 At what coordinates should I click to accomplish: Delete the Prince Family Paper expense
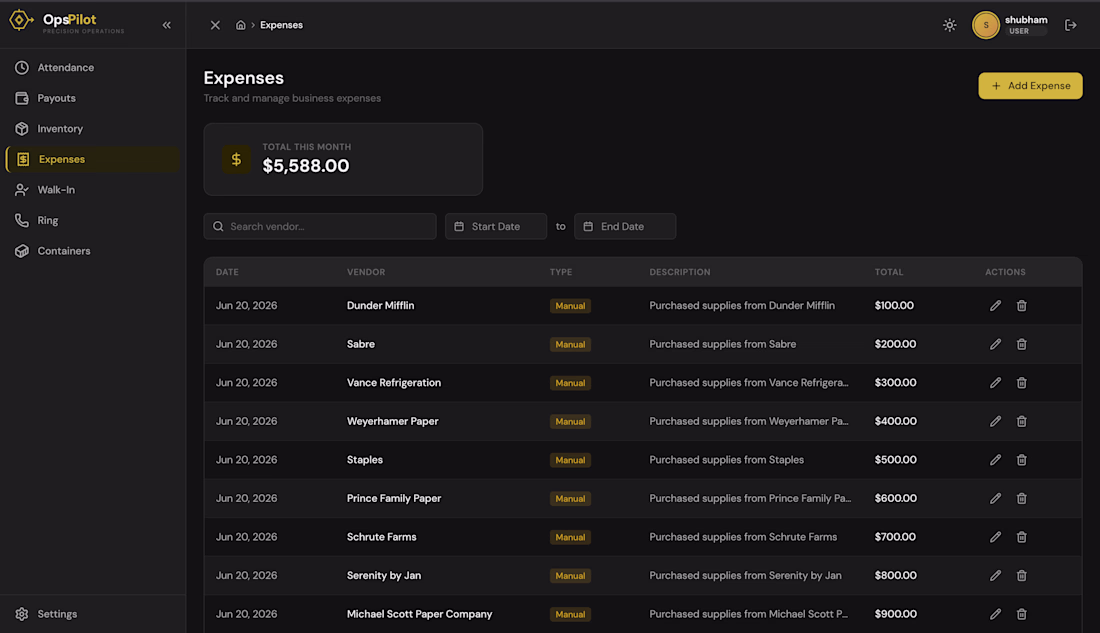(x=1021, y=498)
